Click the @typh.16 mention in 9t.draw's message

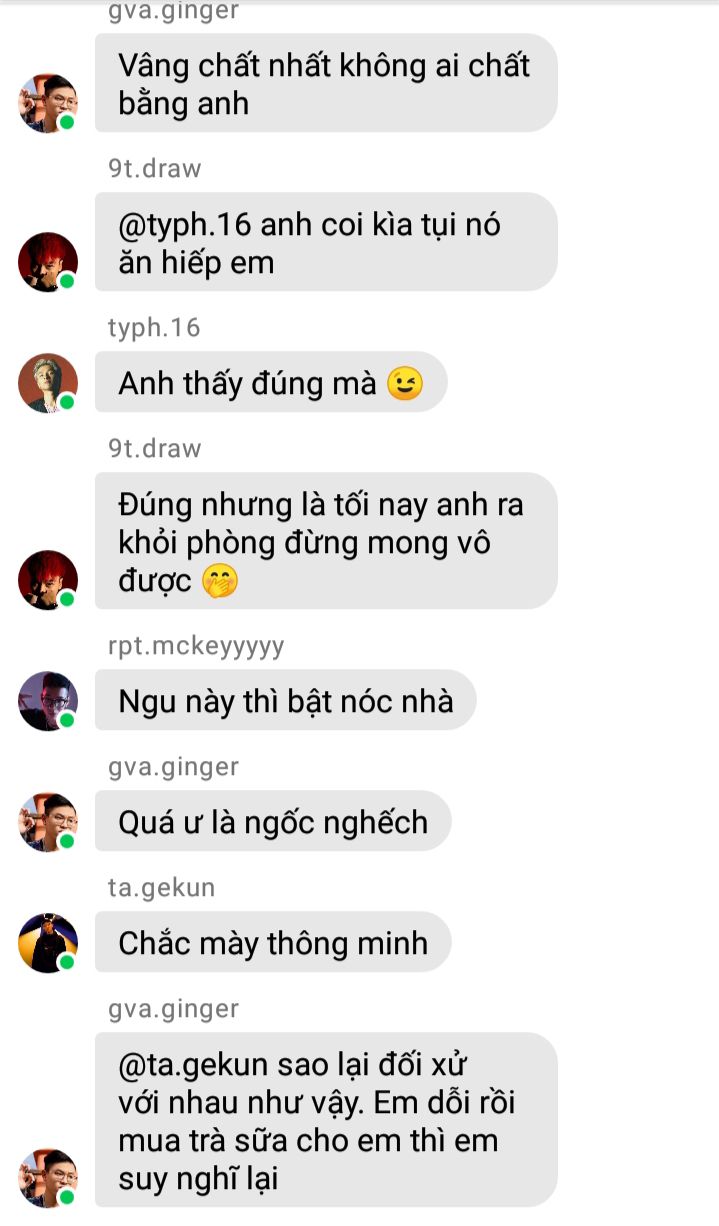click(x=185, y=225)
